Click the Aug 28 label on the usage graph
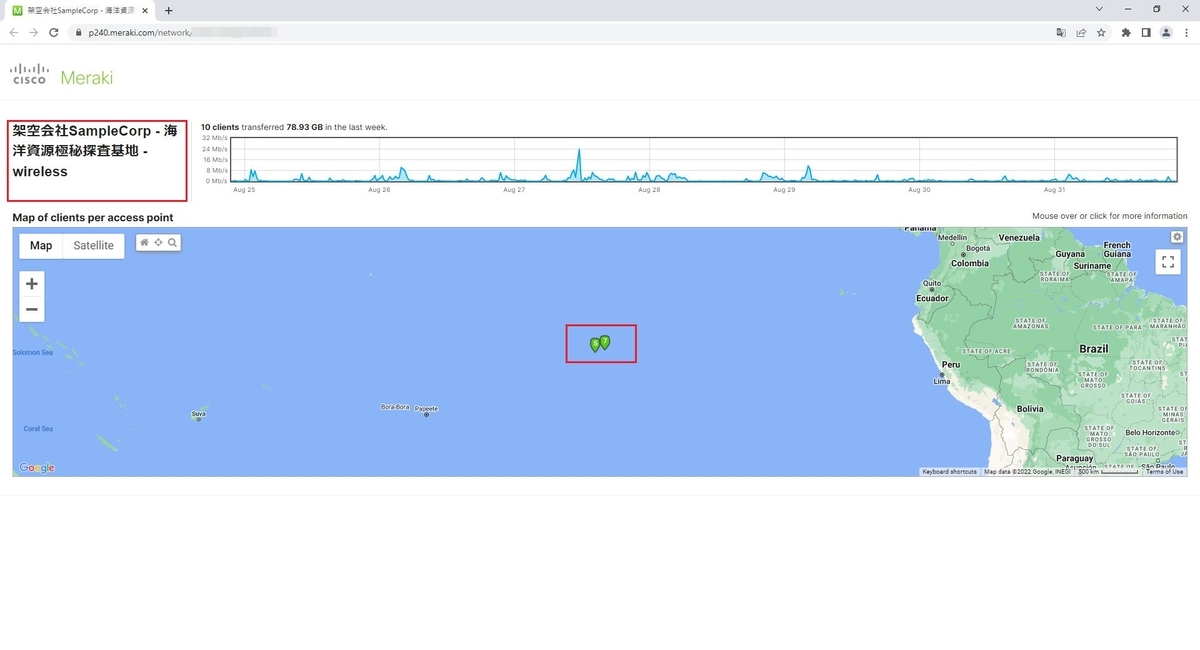This screenshot has width=1200, height=650. (x=649, y=189)
